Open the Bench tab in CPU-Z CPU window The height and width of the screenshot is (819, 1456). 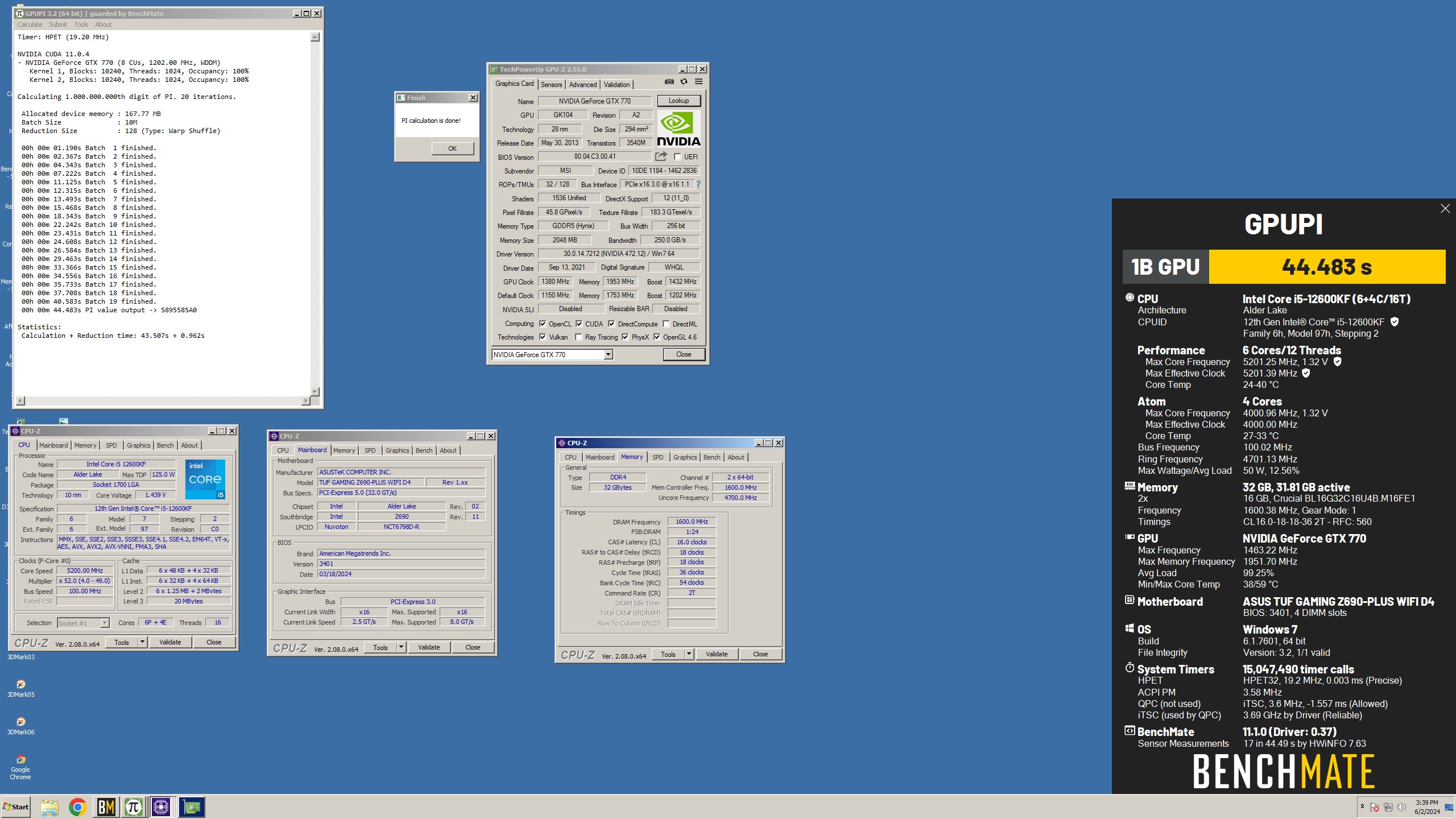coord(165,445)
